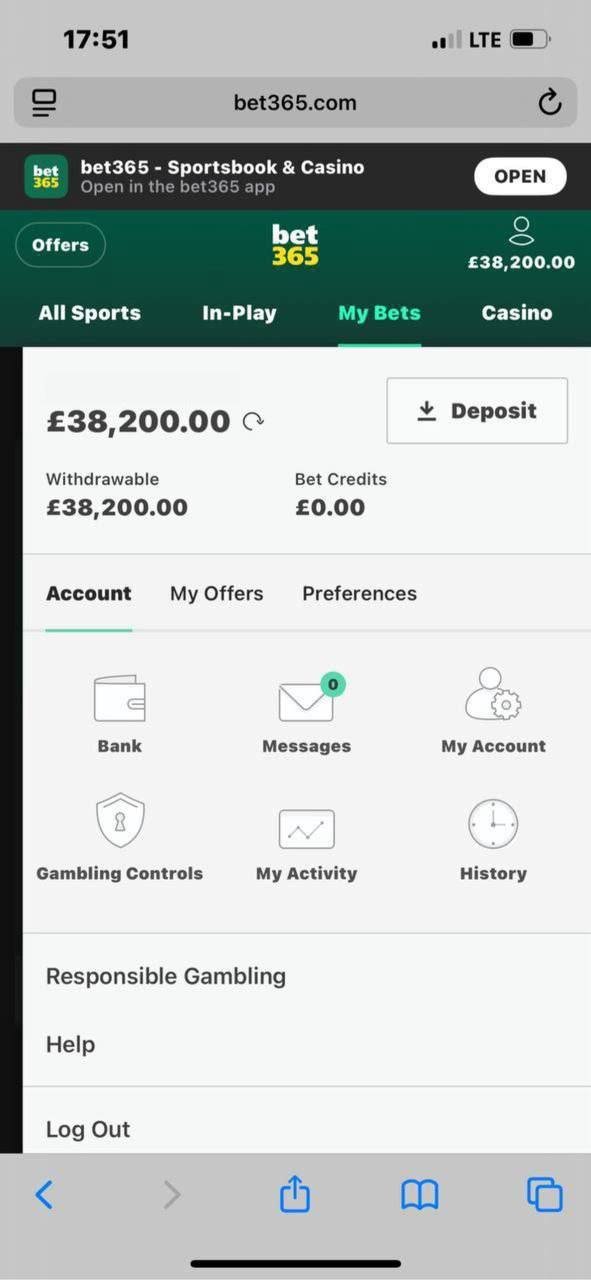The image size is (591, 1280).
Task: Refresh balance using circular arrow icon
Action: point(253,422)
